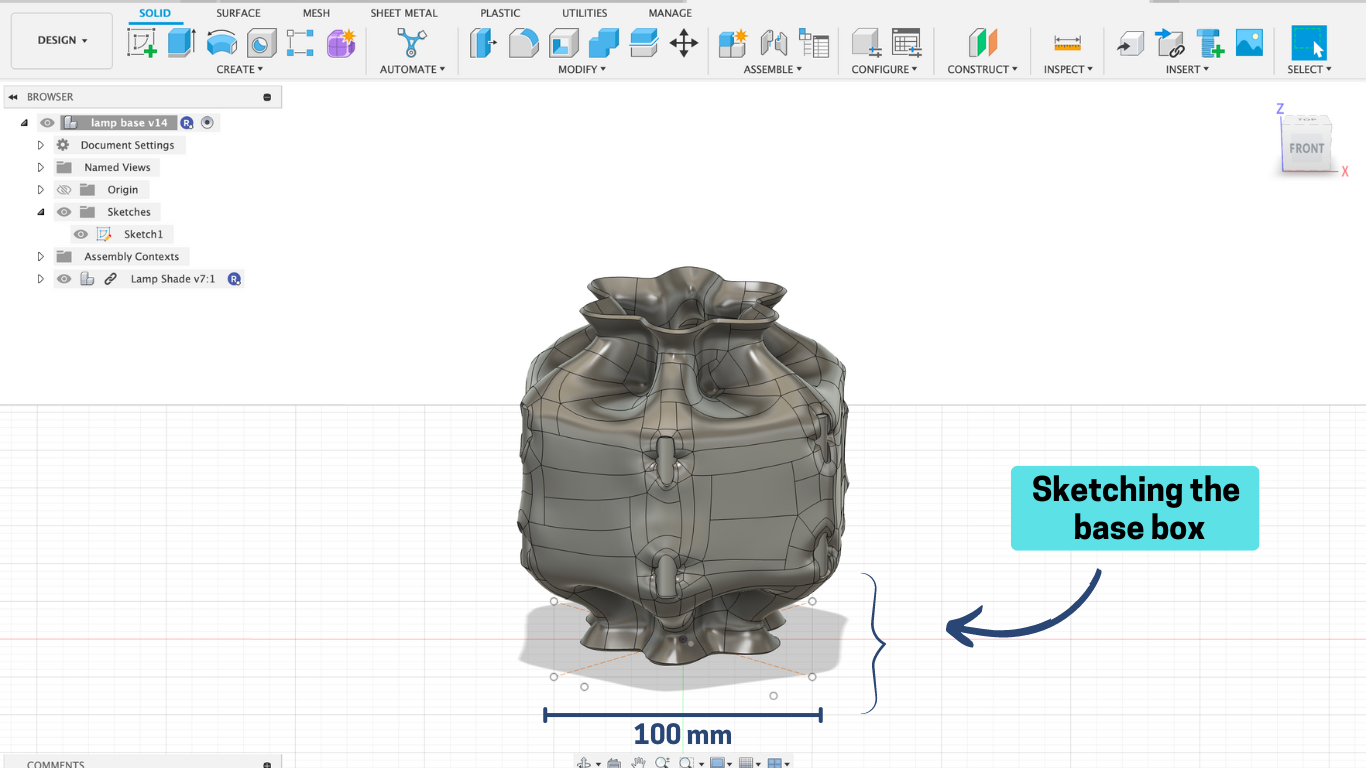Click the R badge beside lamp base v14

(187, 123)
